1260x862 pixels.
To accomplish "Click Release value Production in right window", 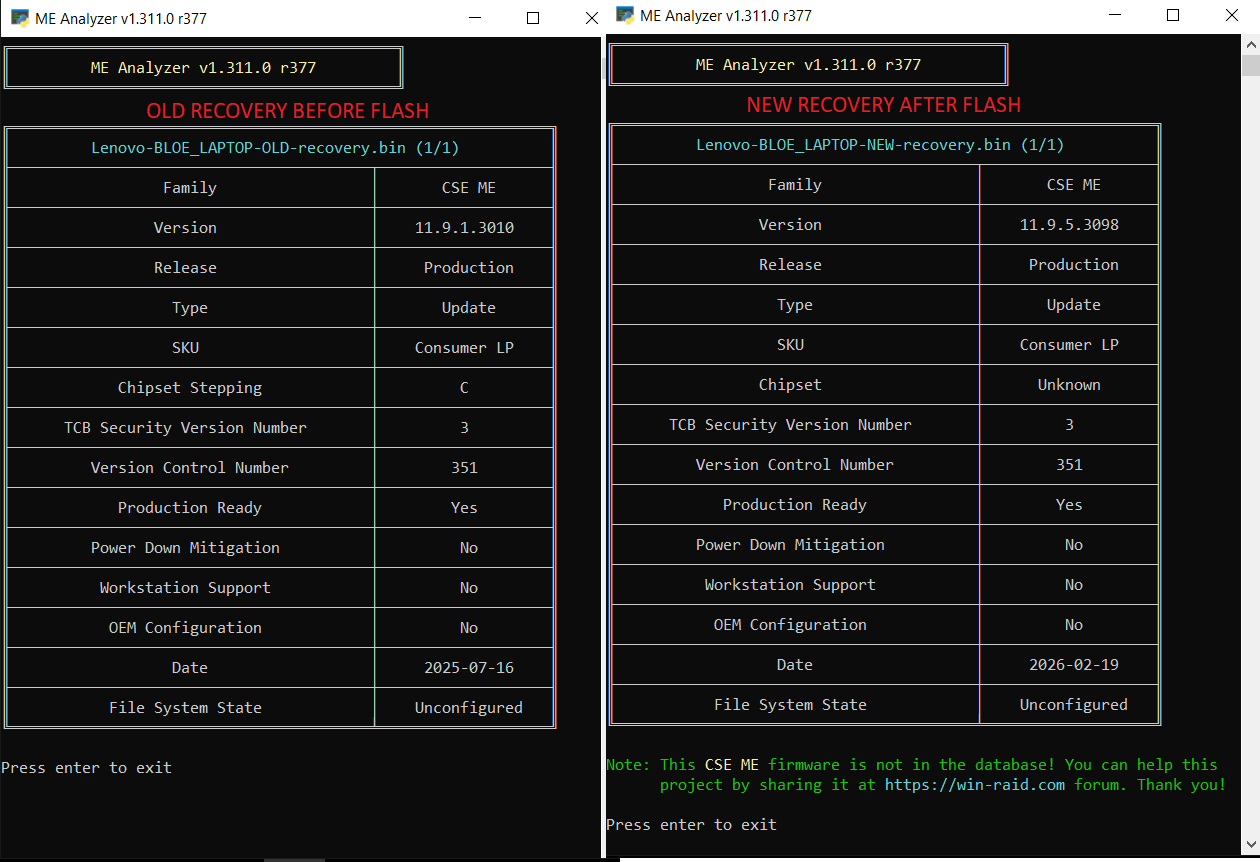I will click(1074, 265).
